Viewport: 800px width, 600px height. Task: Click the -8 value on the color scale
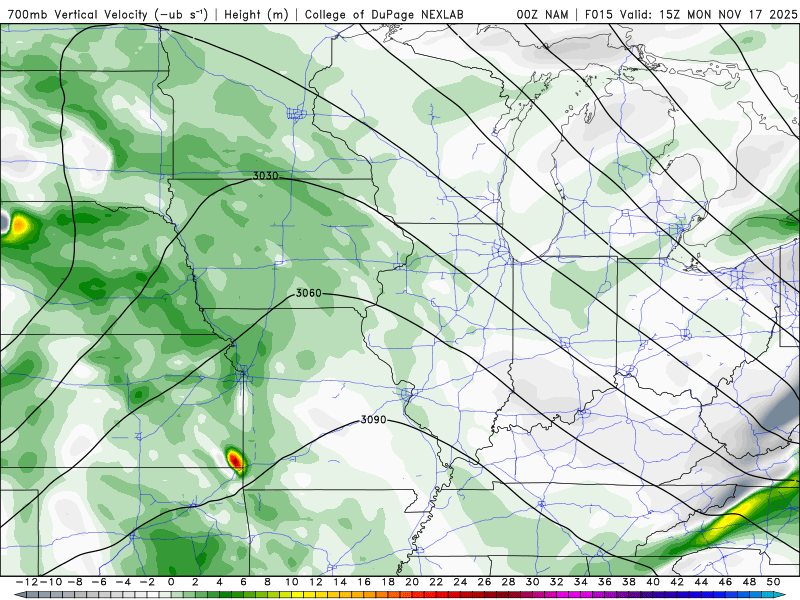[x=74, y=582]
